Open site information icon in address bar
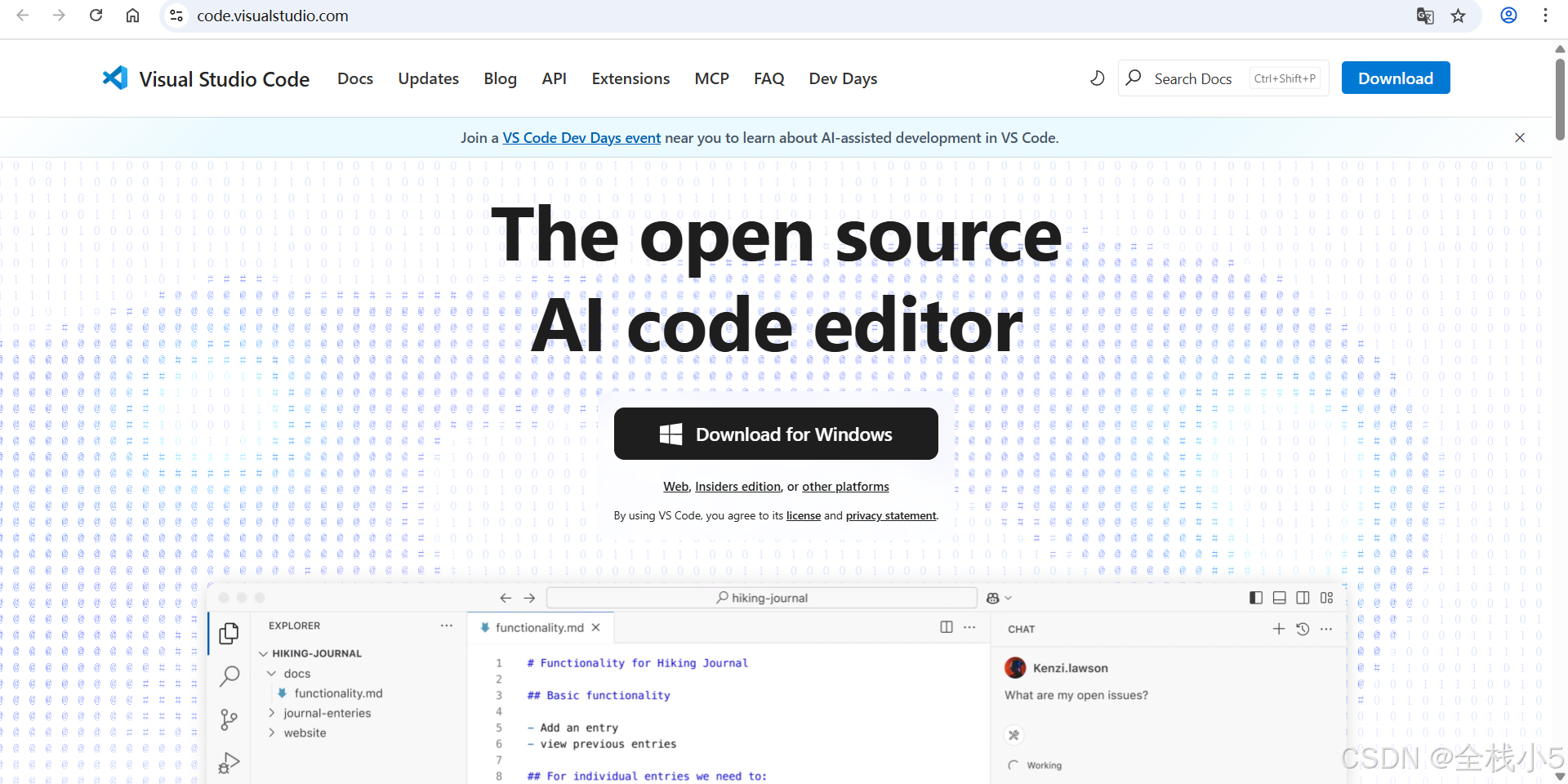The height and width of the screenshot is (784, 1568). click(176, 16)
